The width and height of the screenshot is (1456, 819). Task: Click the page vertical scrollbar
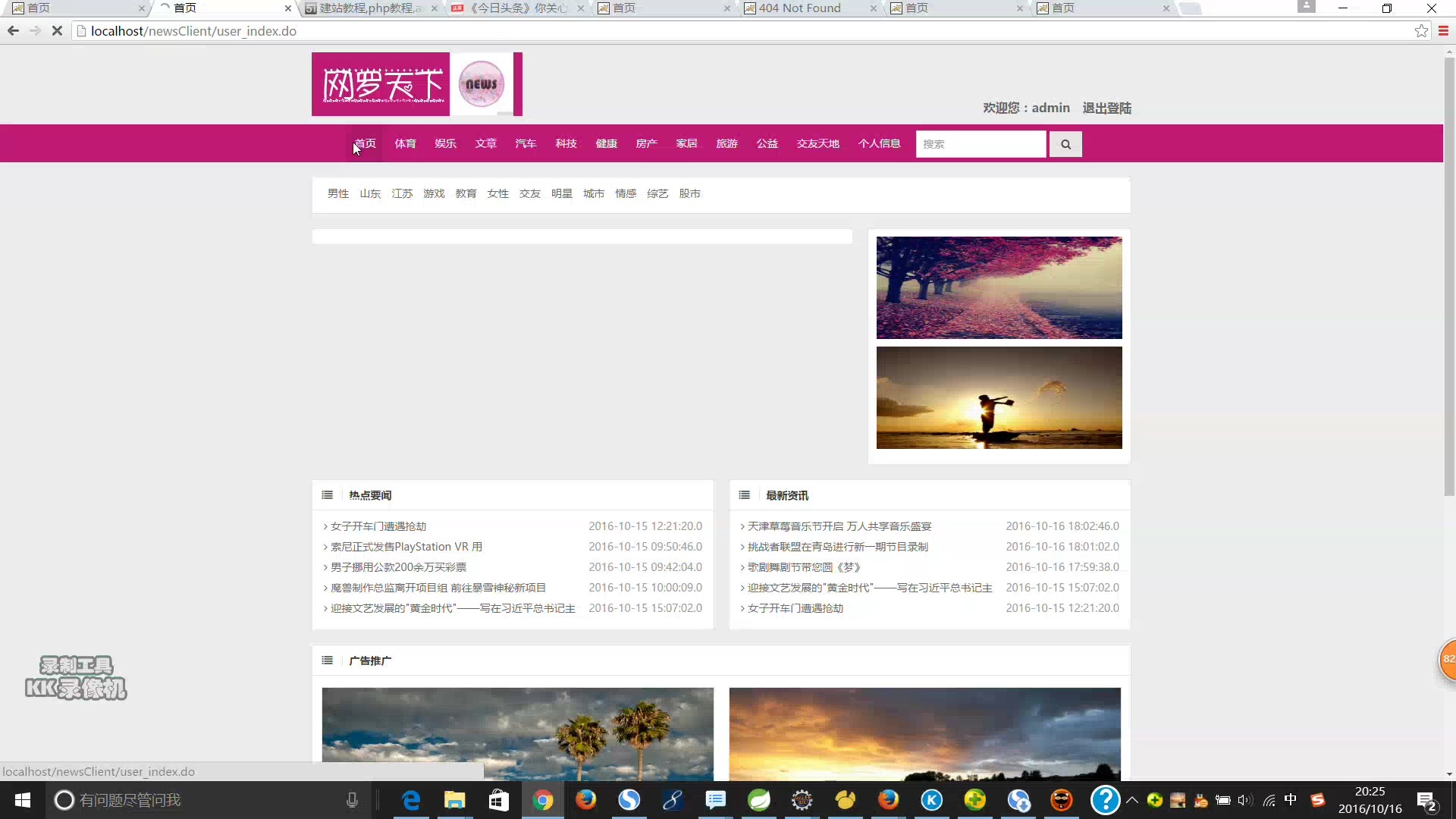(1449, 277)
